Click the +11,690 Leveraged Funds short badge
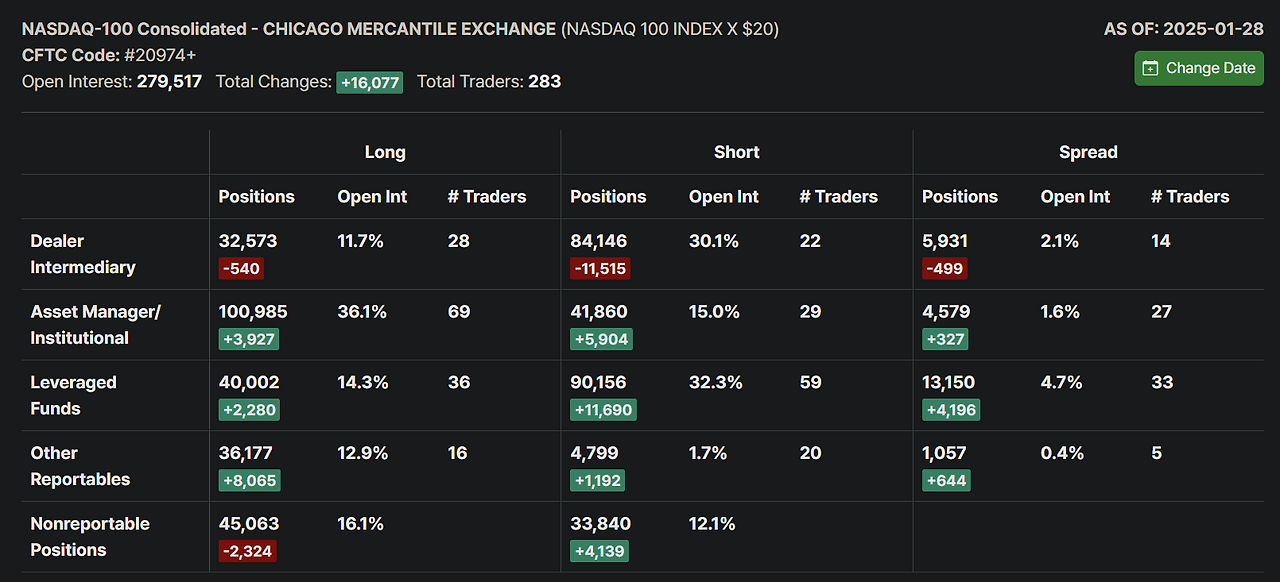 pyautogui.click(x=603, y=409)
